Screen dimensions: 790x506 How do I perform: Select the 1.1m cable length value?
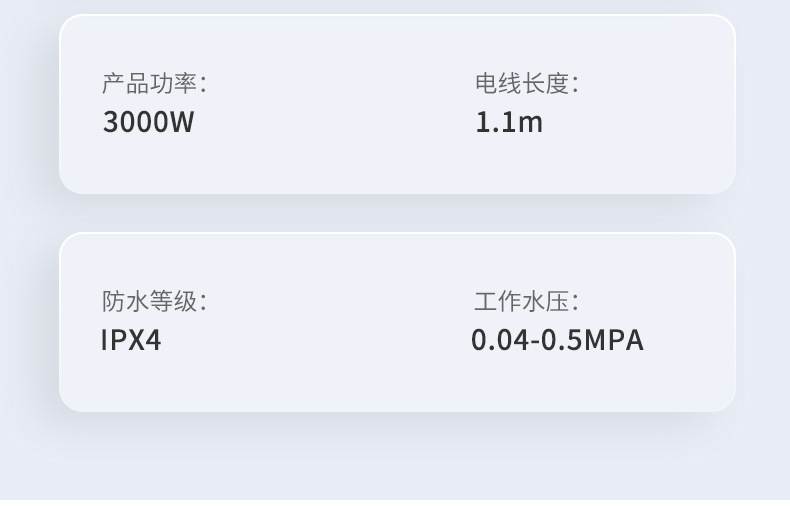click(509, 122)
